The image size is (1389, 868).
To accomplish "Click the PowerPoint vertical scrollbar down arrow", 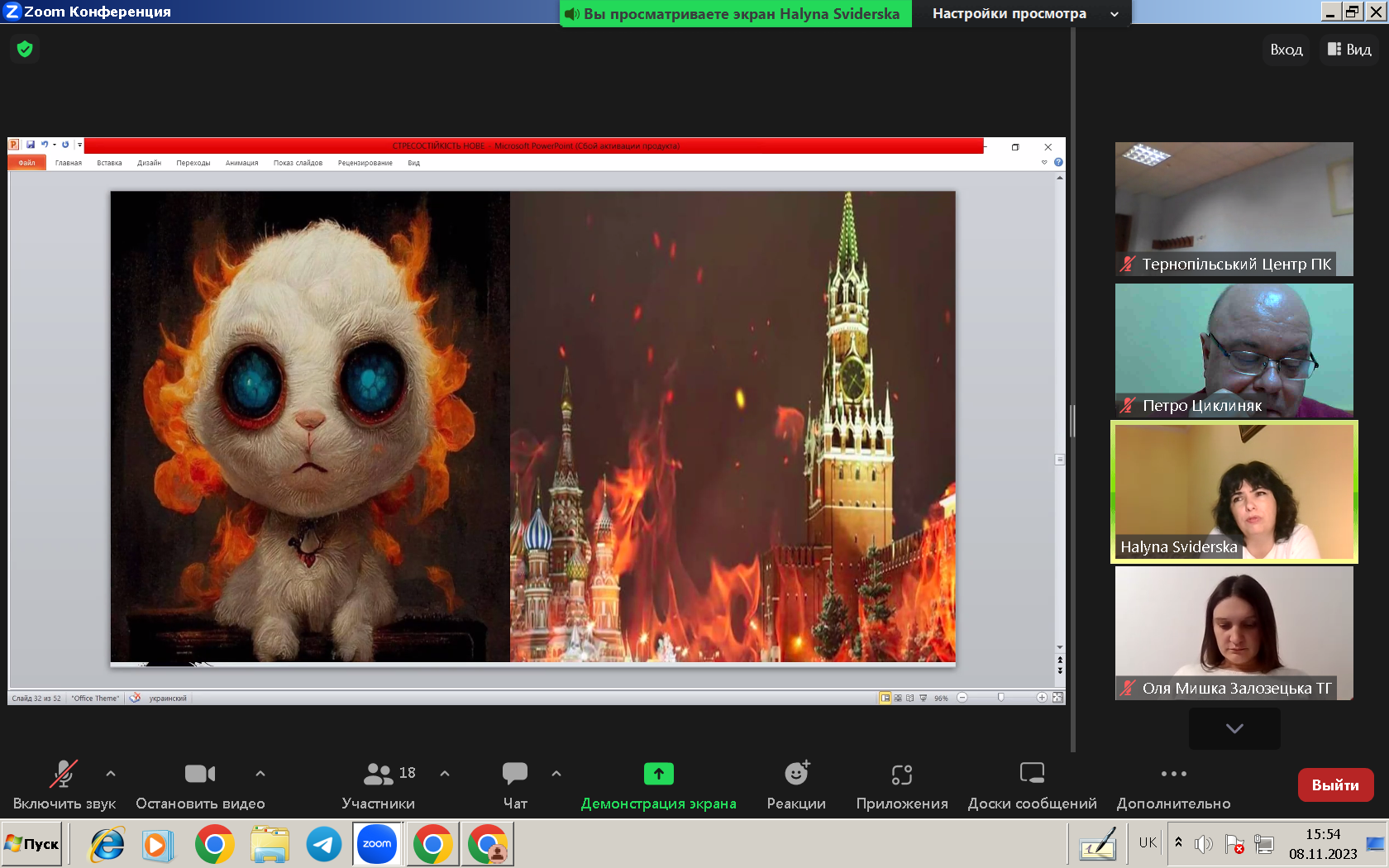I will click(1060, 647).
